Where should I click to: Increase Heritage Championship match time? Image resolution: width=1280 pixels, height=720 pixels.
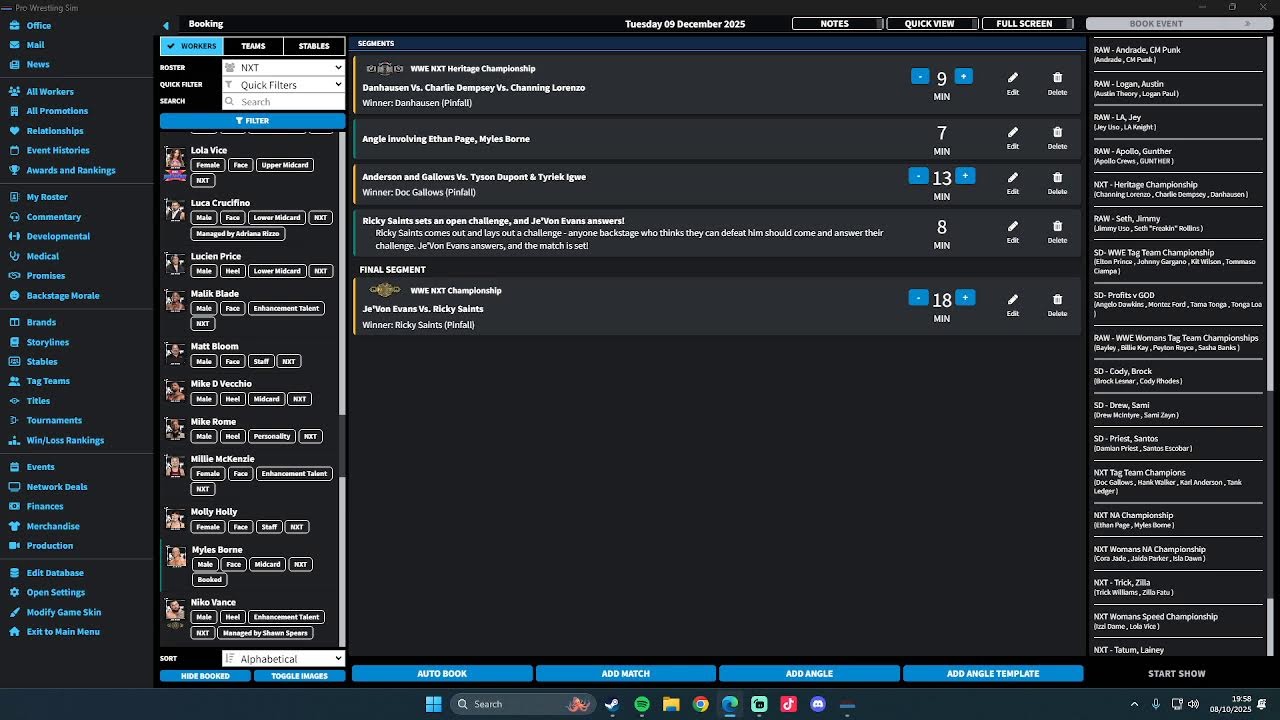pyautogui.click(x=963, y=77)
